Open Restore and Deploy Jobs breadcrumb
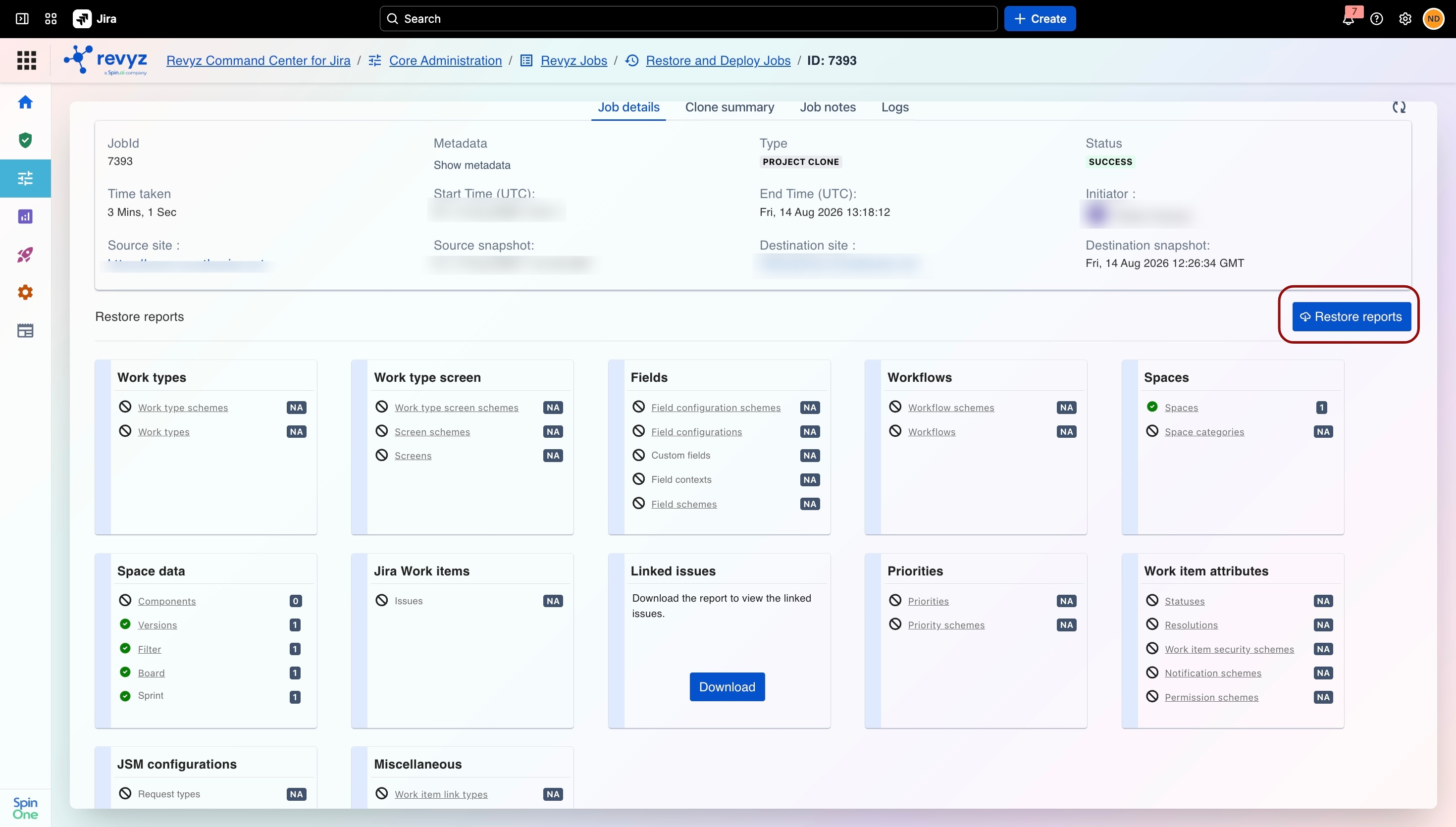 (x=719, y=60)
